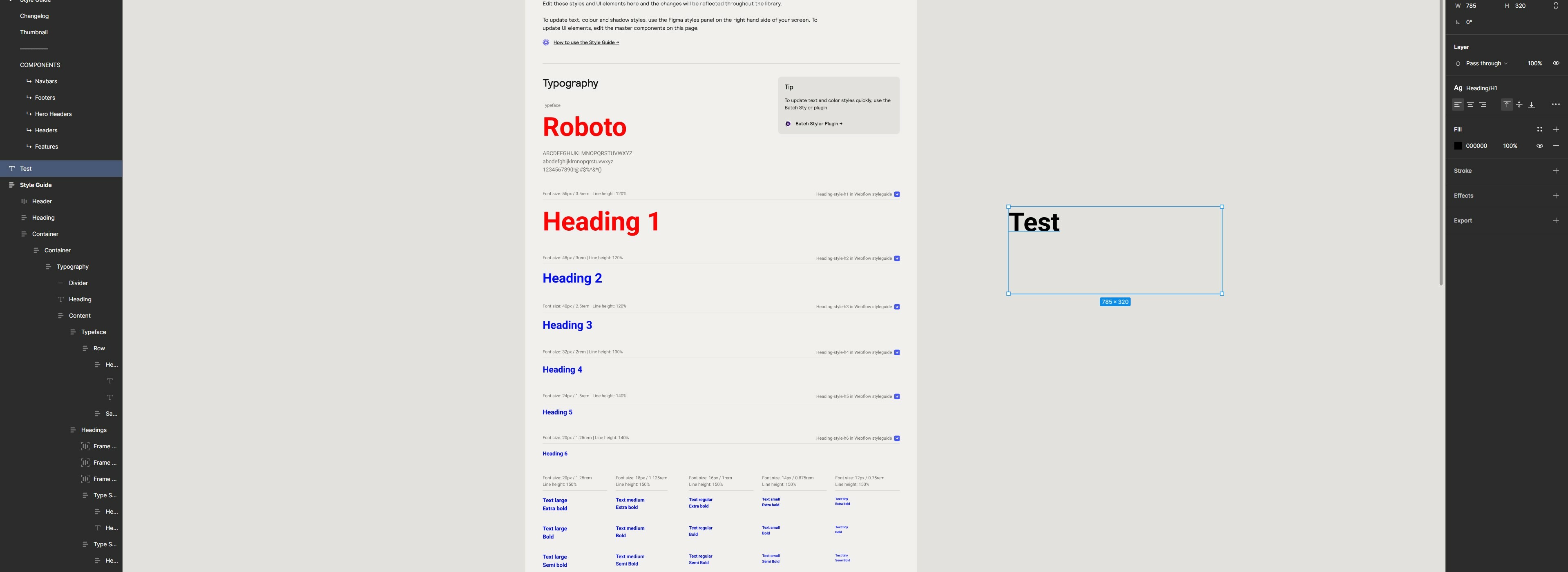Viewport: 1568px width, 572px height.
Task: Open fill style library icon
Action: pos(1539,129)
